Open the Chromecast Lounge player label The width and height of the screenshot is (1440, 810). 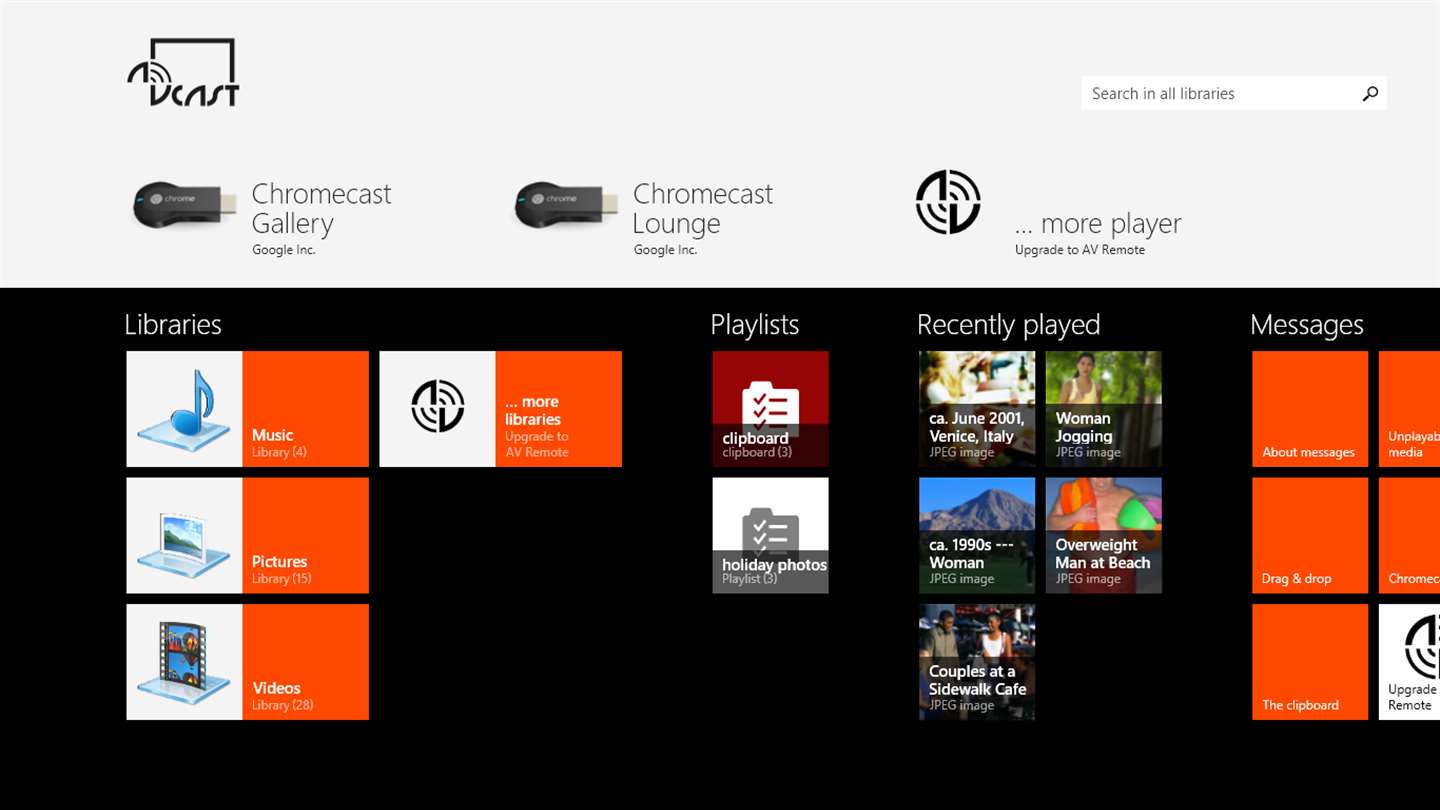(703, 219)
